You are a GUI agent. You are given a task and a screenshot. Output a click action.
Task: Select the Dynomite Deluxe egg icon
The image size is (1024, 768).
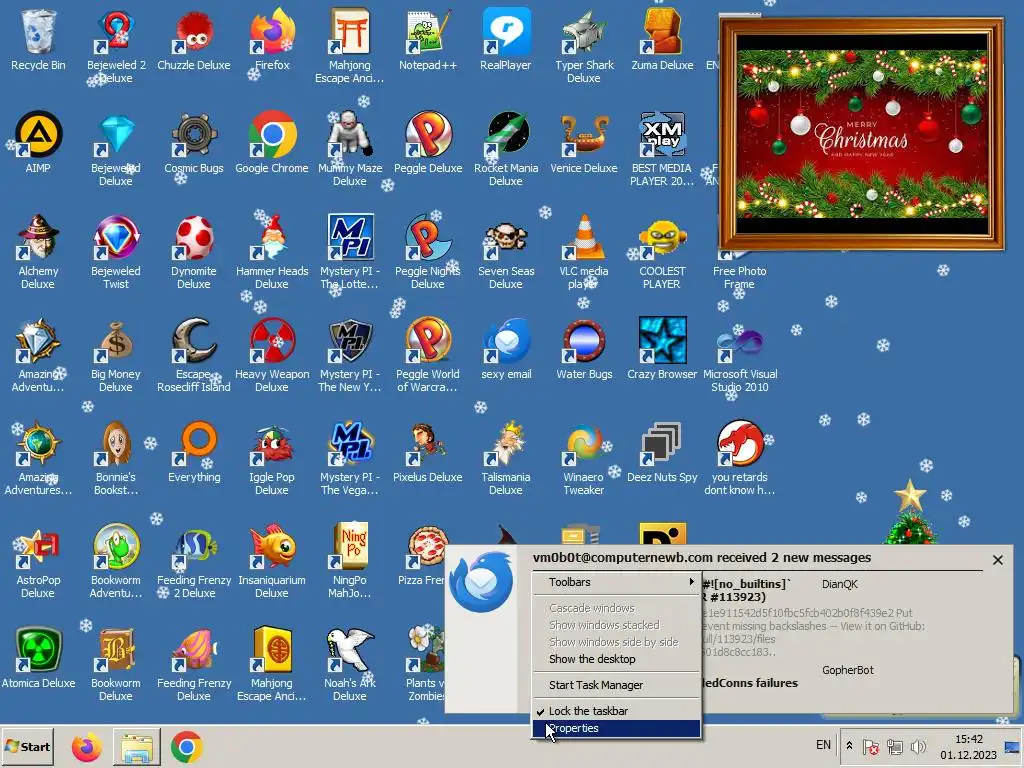tap(193, 253)
